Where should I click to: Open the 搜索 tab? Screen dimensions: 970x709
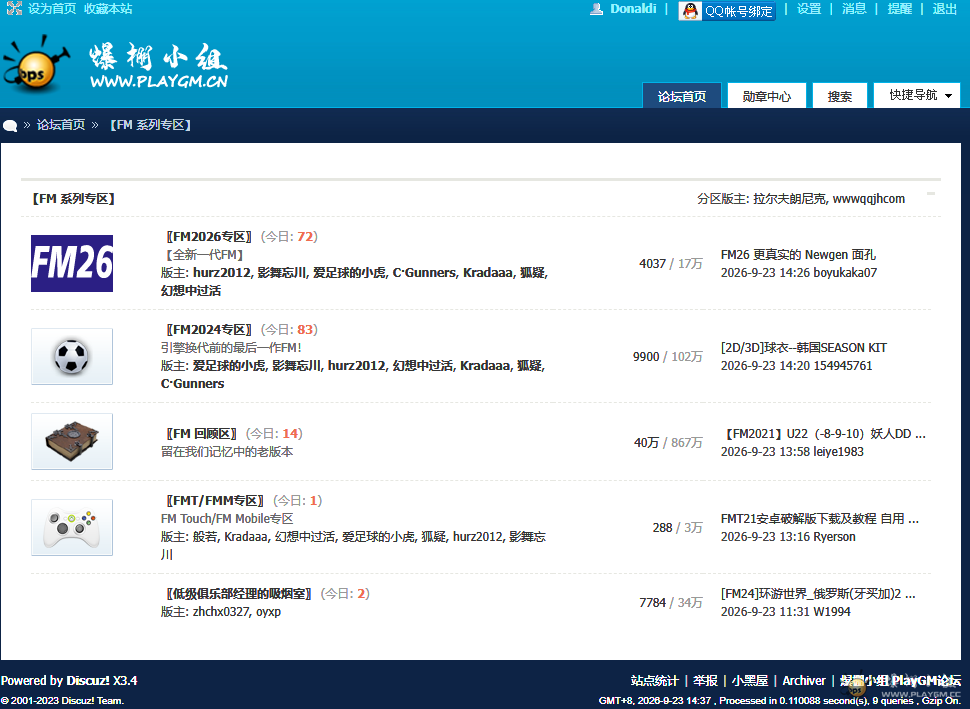point(839,96)
